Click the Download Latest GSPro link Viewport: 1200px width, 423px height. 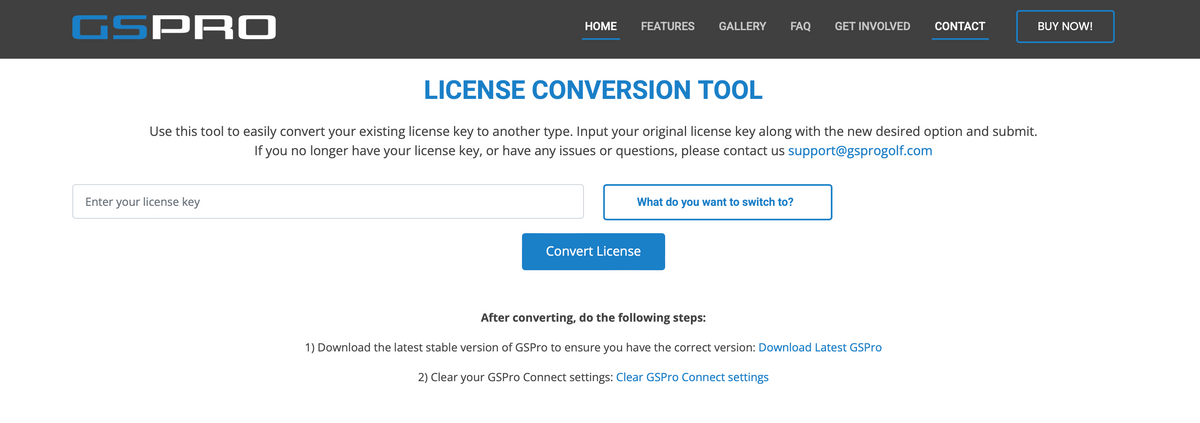tap(820, 348)
